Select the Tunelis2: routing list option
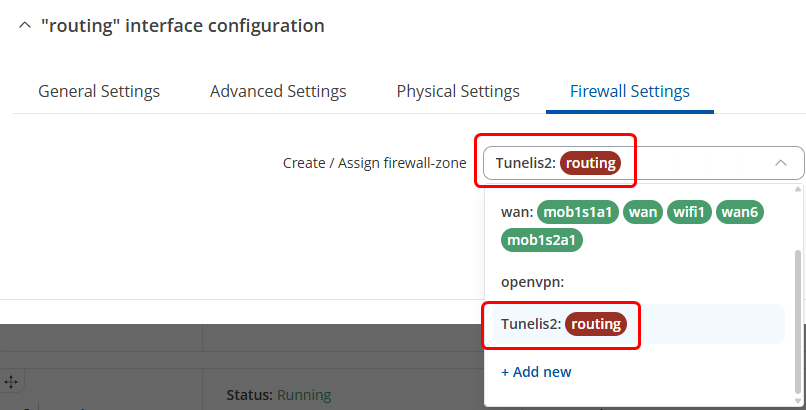 pos(638,324)
